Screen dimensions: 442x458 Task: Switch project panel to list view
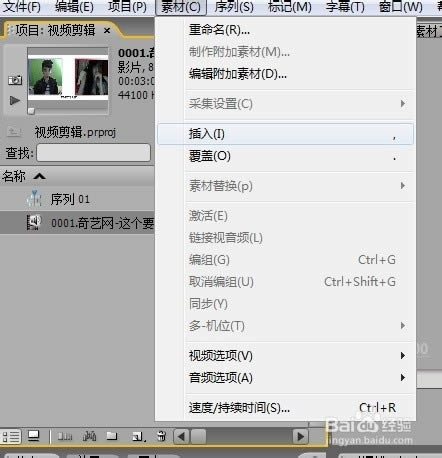tap(11, 436)
